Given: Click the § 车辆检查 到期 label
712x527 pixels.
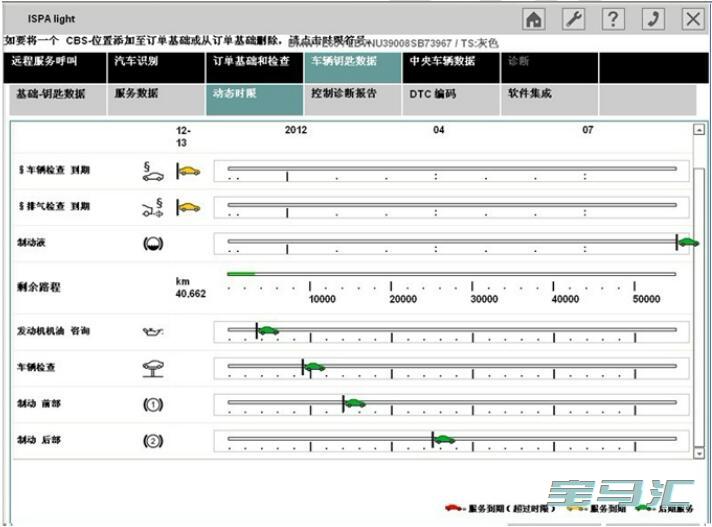Looking at the screenshot, I should click(54, 170).
